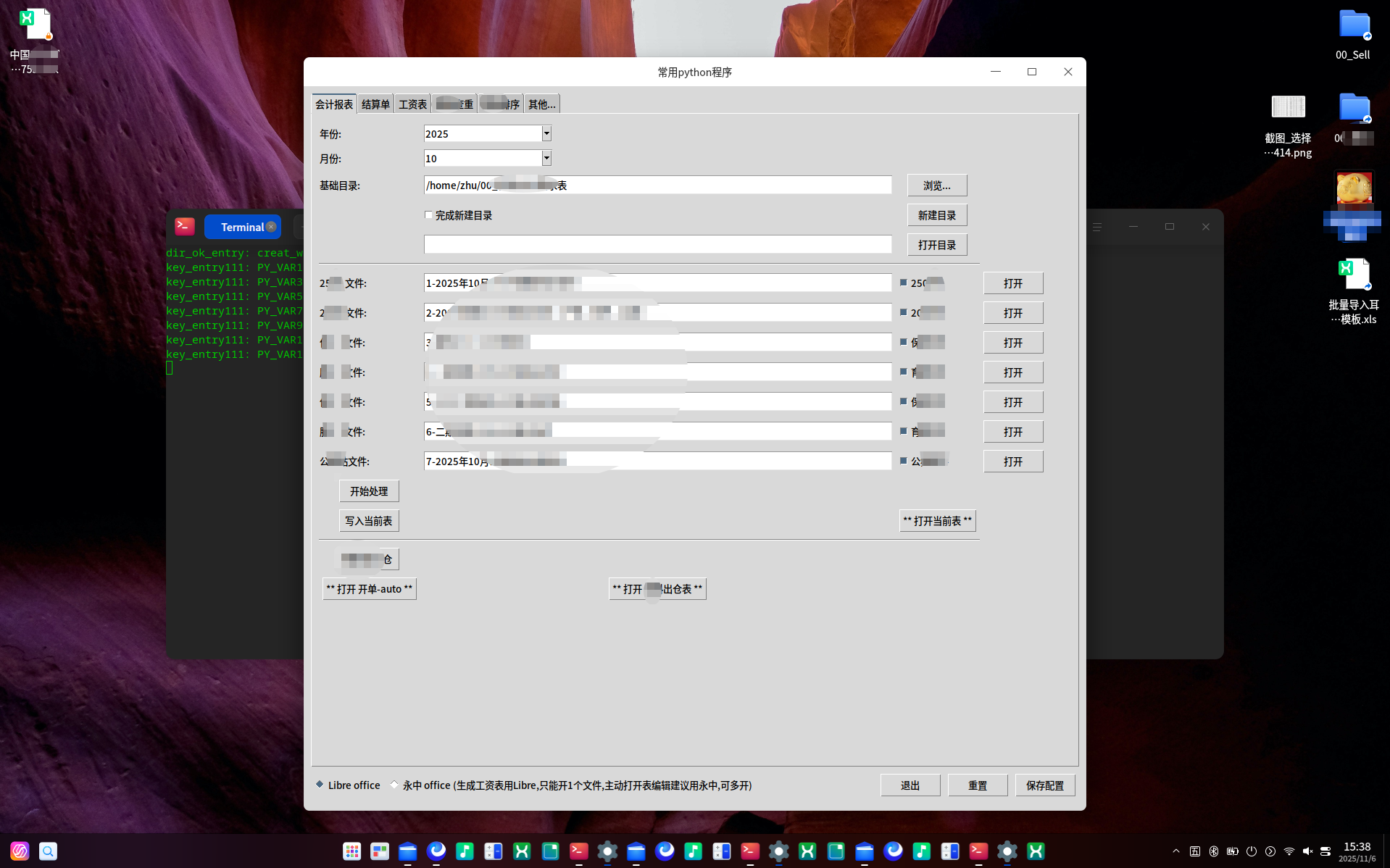1390x868 pixels.
Task: Click the ** 打开当前表 ** button
Action: [937, 521]
